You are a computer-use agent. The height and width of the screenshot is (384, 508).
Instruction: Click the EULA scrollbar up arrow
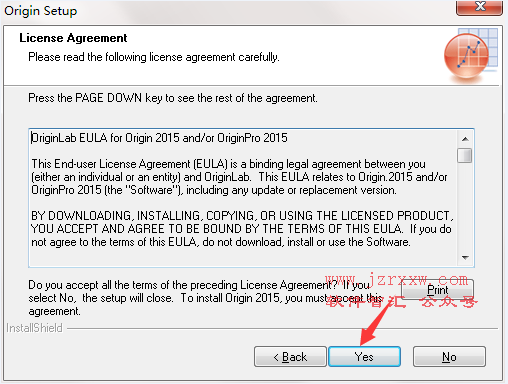[x=465, y=139]
